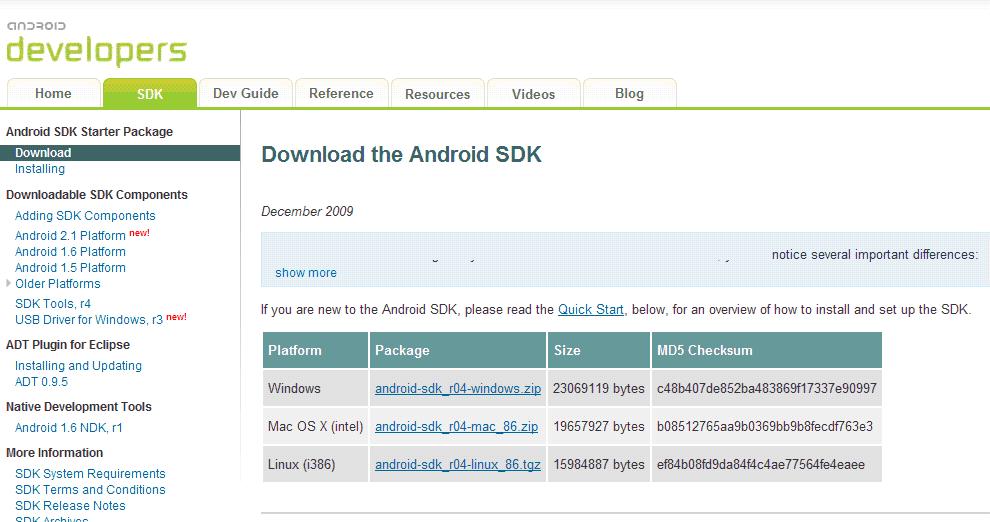Open Adding SDK Components link
The image size is (990, 522).
tap(85, 216)
